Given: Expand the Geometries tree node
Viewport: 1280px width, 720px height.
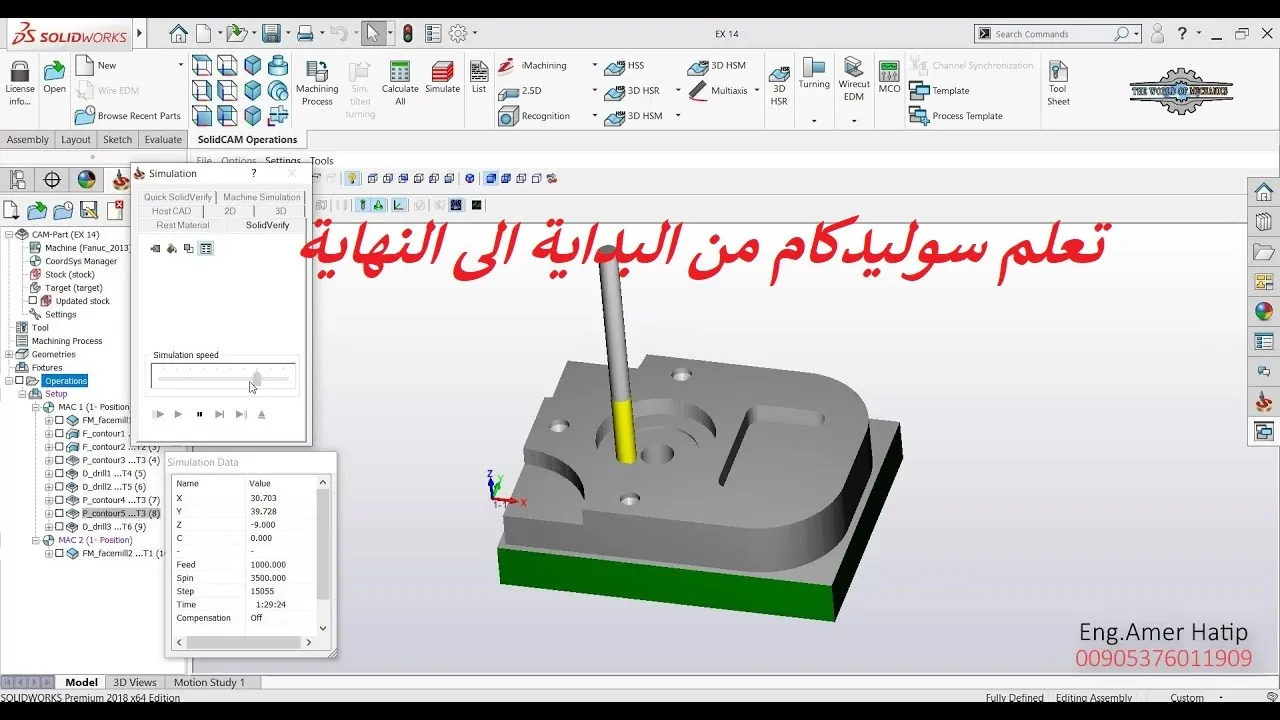Looking at the screenshot, I should click(9, 354).
